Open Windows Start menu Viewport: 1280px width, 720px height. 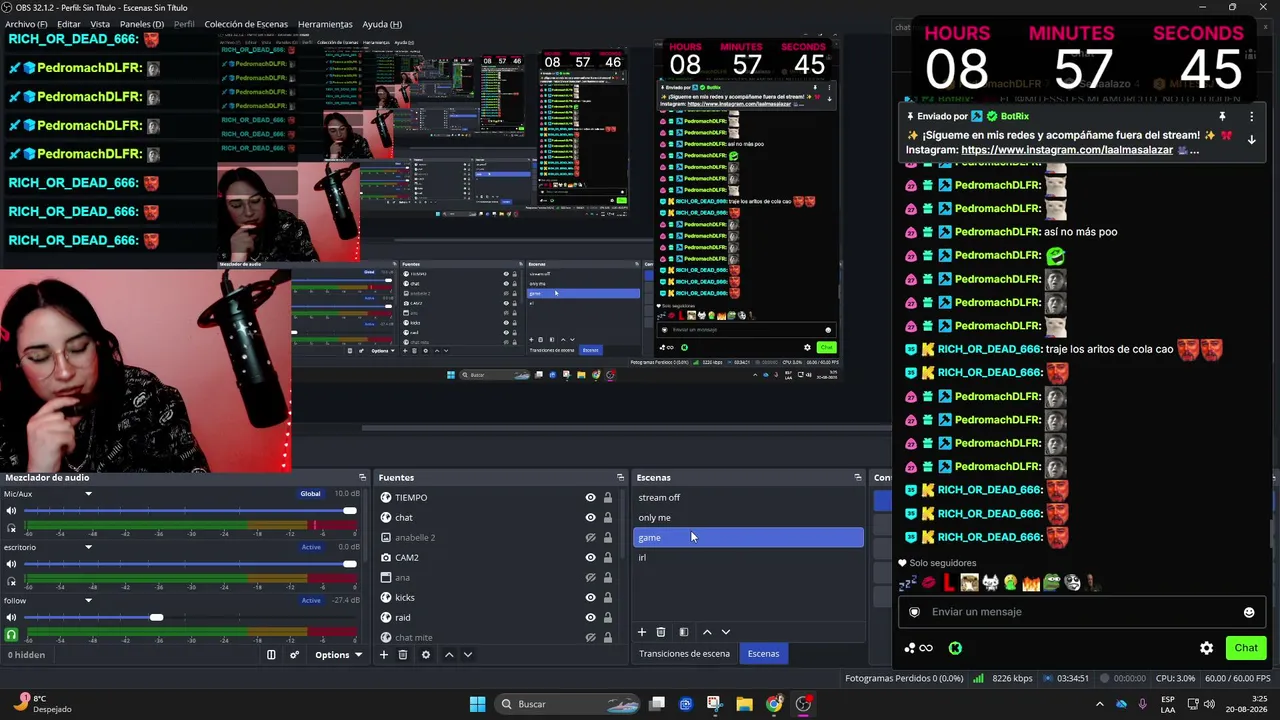478,704
